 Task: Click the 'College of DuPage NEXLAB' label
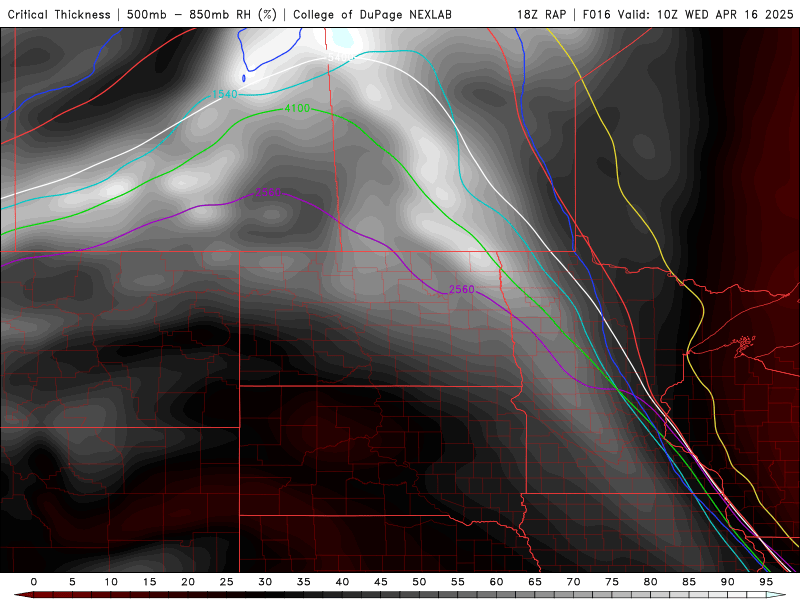click(x=372, y=14)
